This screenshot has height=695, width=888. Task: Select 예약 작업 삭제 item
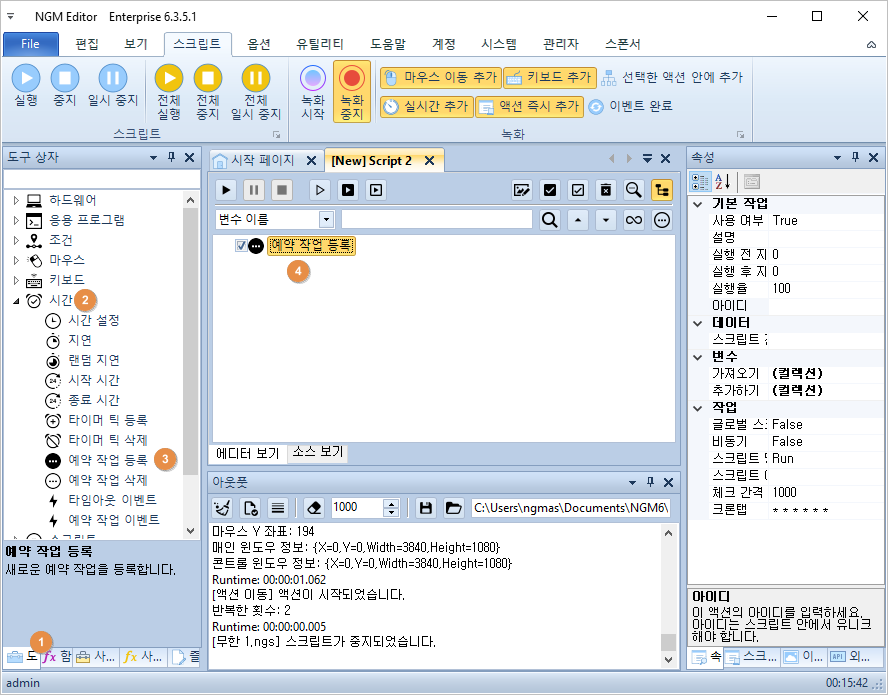(x=108, y=480)
